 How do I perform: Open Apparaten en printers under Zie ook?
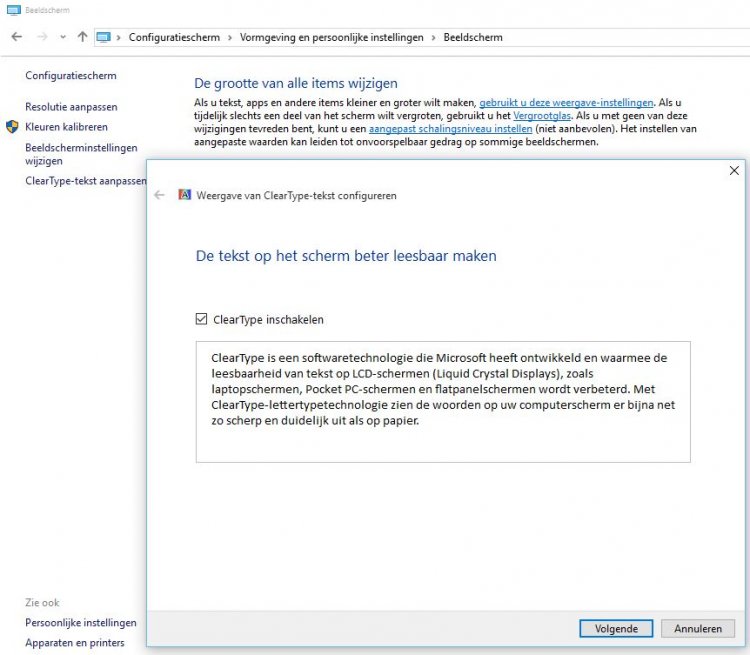tap(75, 643)
